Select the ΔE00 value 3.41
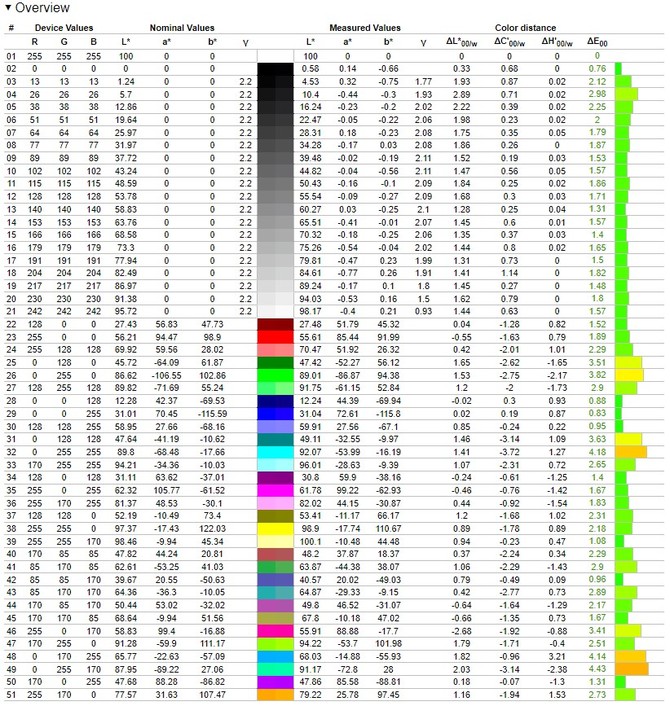The height and width of the screenshot is (706, 670). tap(597, 631)
